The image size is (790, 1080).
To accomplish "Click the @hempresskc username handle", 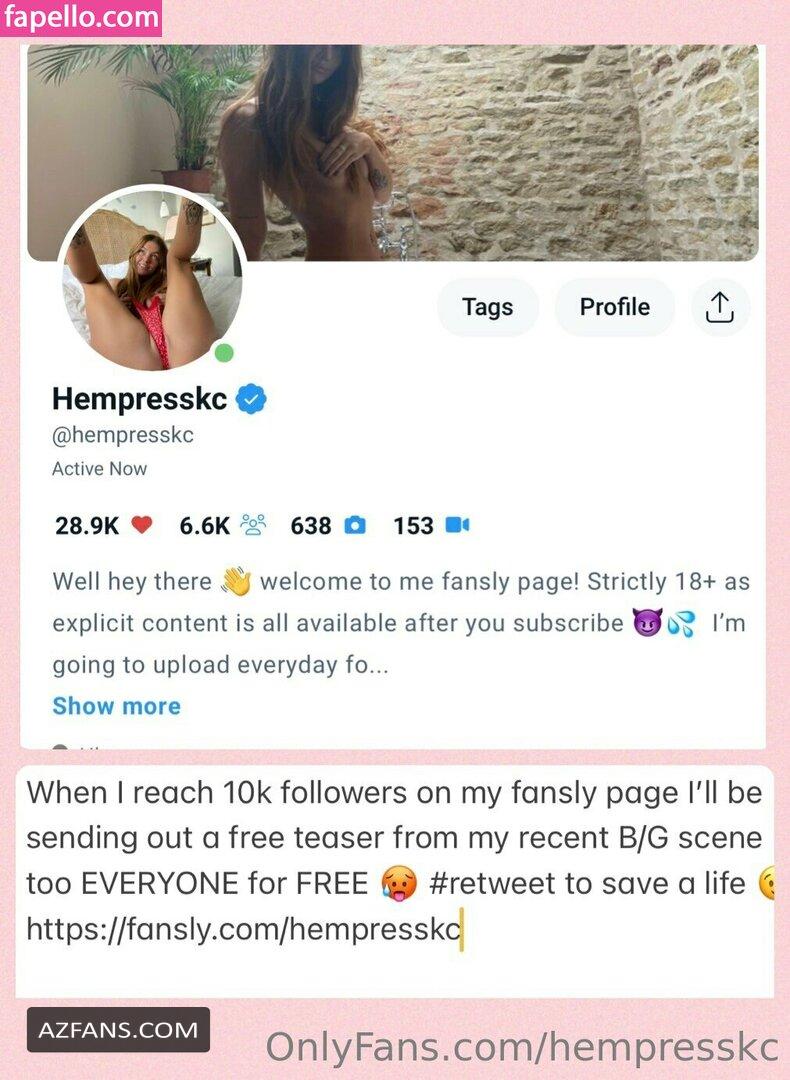I will pyautogui.click(x=123, y=435).
